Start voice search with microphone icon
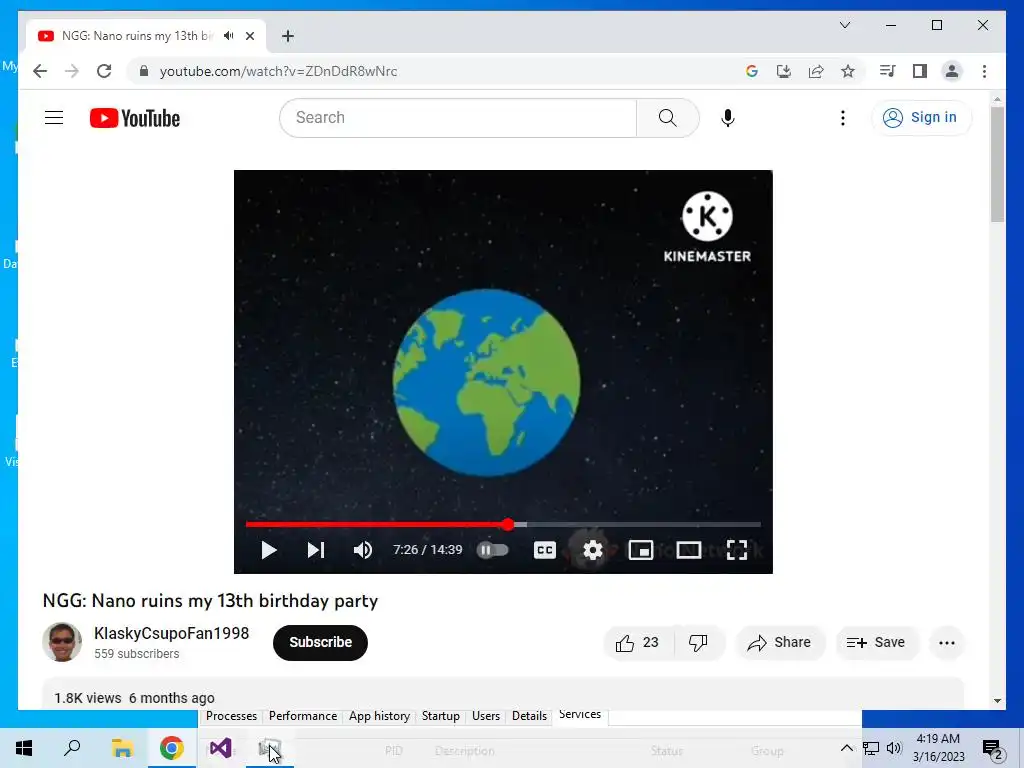 point(728,118)
